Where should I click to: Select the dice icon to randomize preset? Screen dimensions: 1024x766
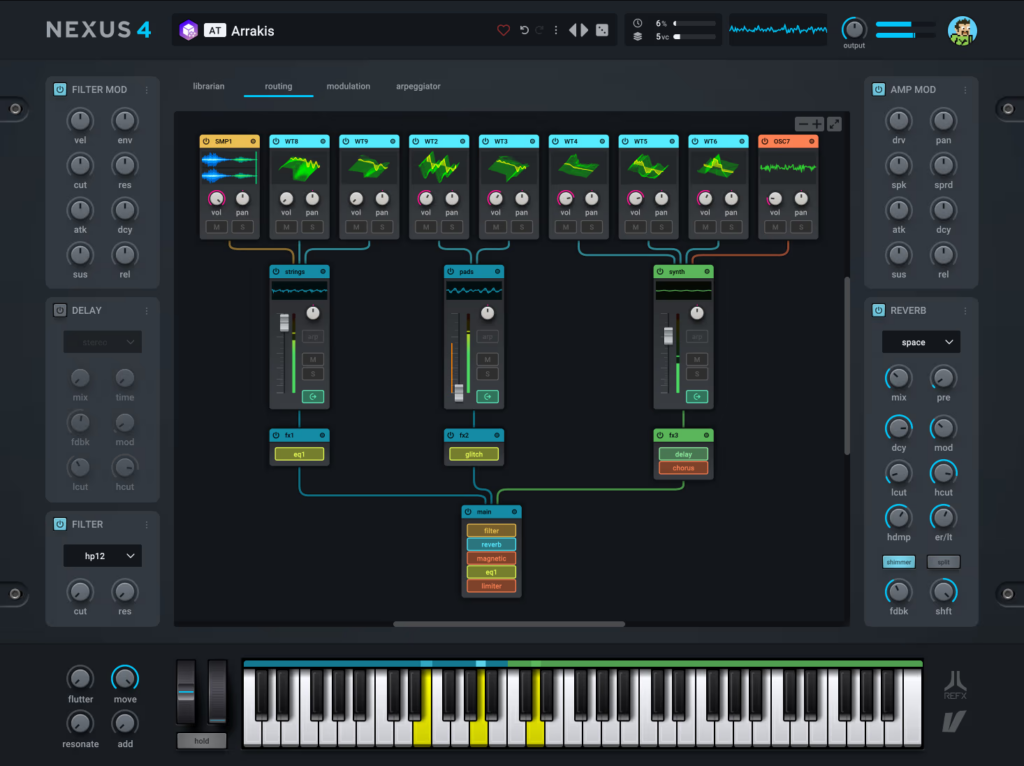click(601, 30)
